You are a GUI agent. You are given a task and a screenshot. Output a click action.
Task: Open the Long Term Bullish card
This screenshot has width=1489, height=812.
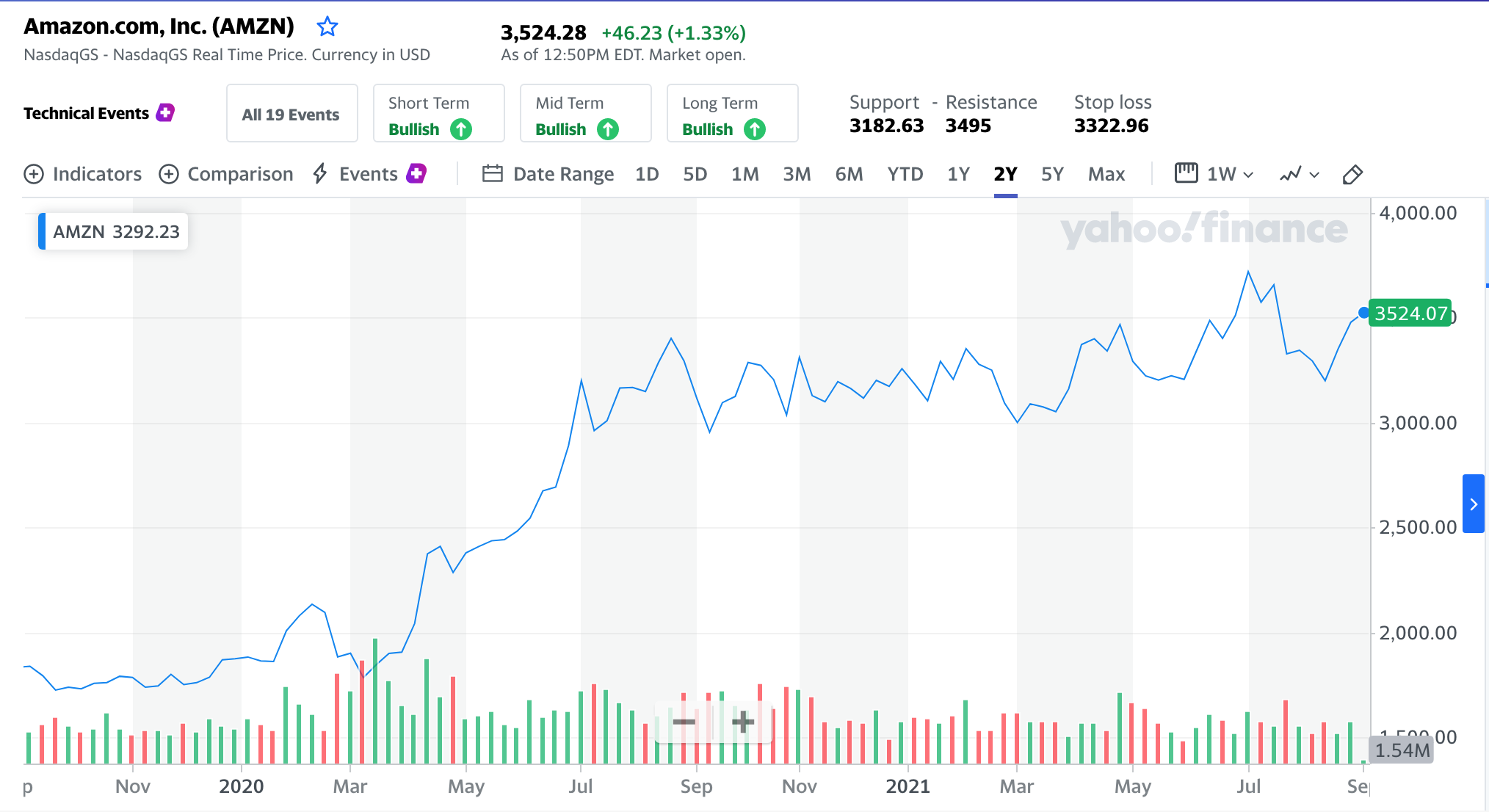(732, 113)
